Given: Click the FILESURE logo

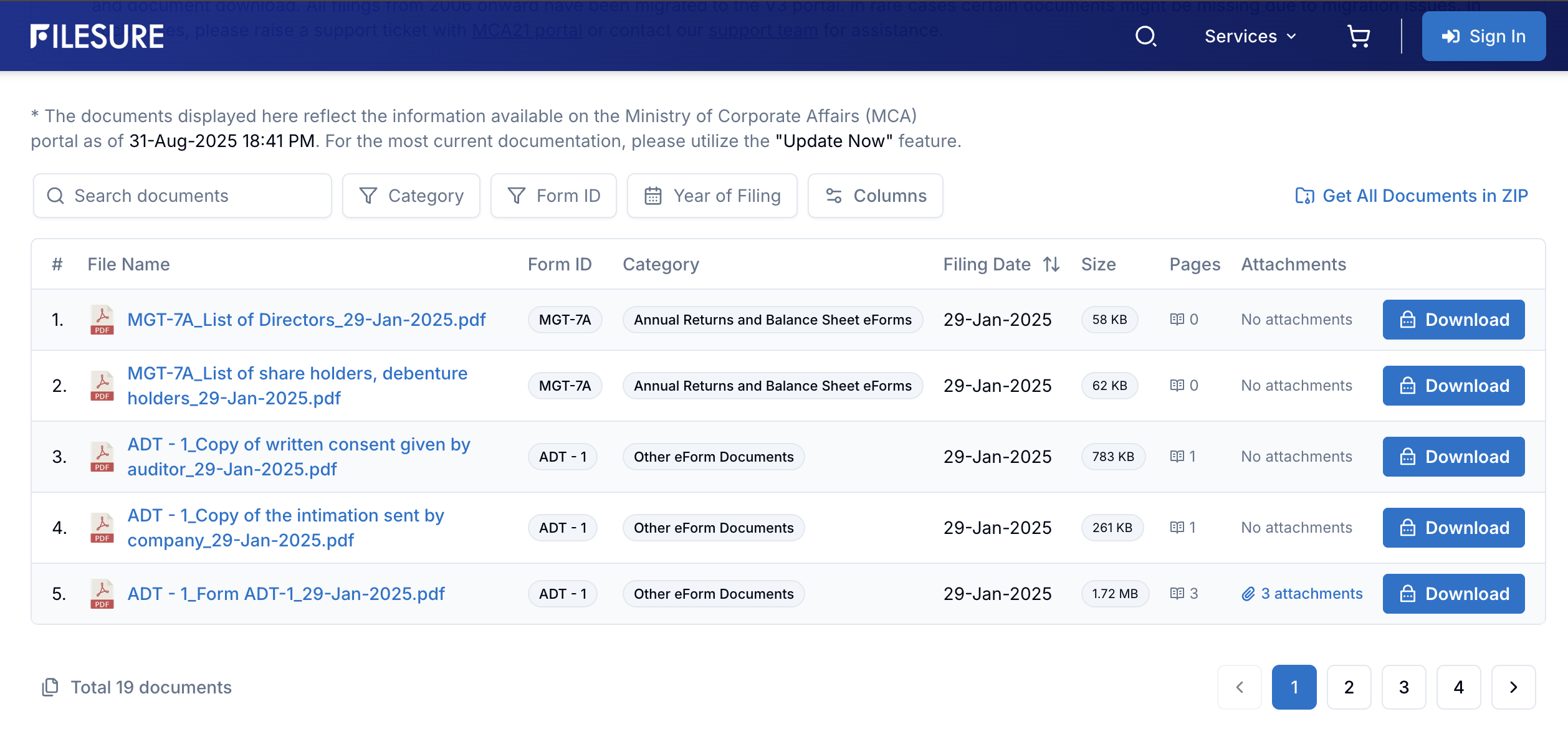Looking at the screenshot, I should click(97, 36).
